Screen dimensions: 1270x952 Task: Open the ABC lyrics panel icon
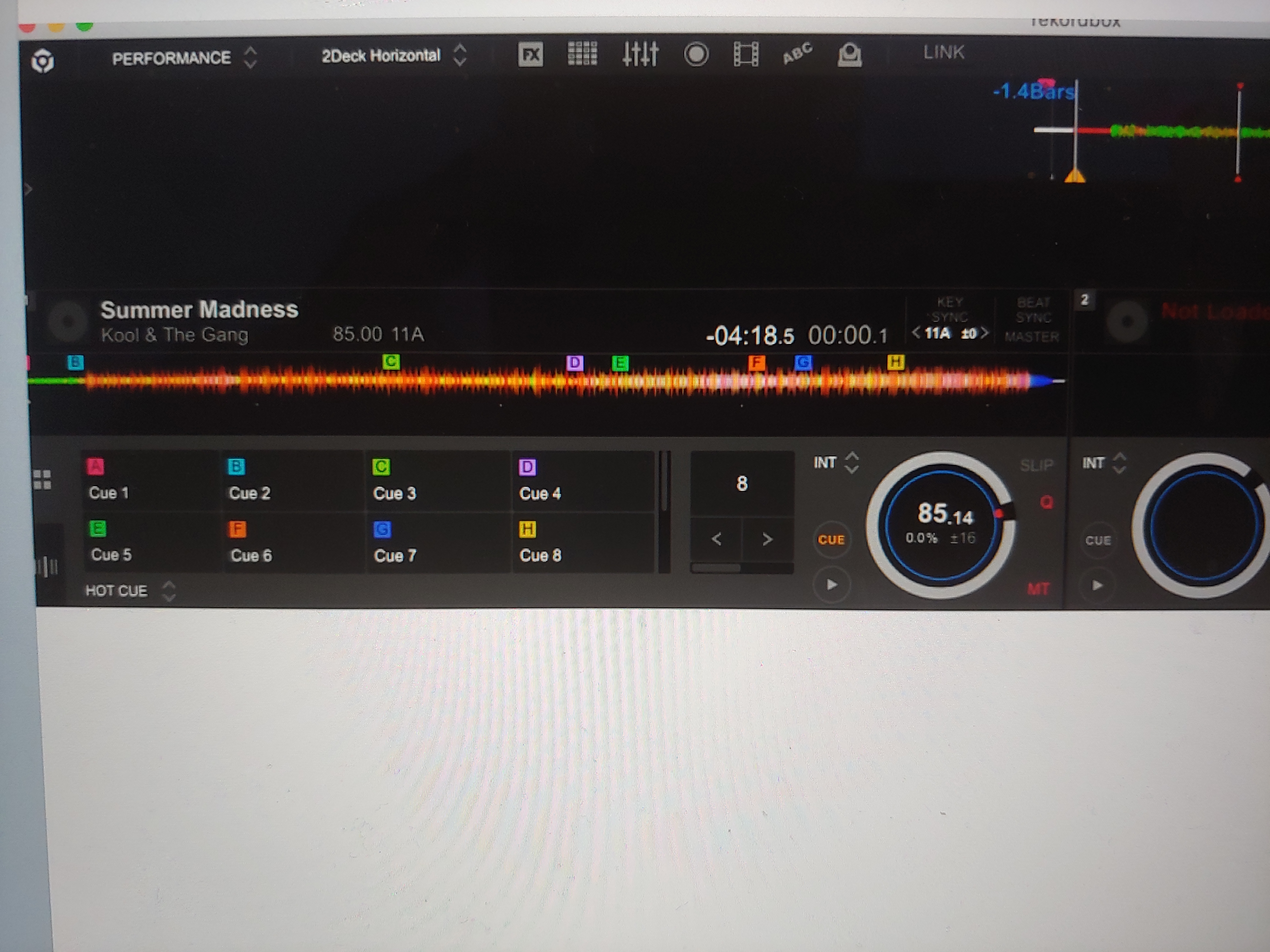pyautogui.click(x=797, y=54)
